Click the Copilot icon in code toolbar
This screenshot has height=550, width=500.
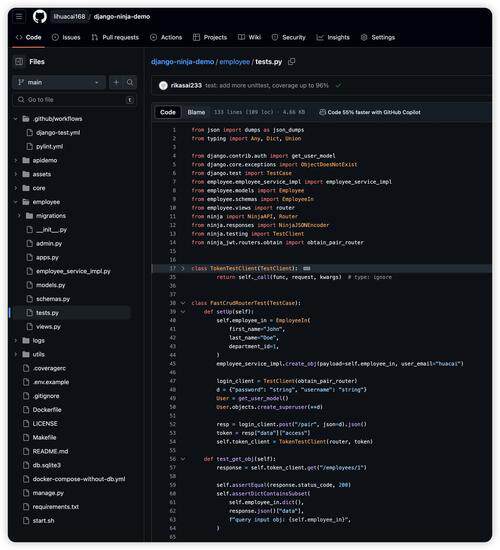322,112
